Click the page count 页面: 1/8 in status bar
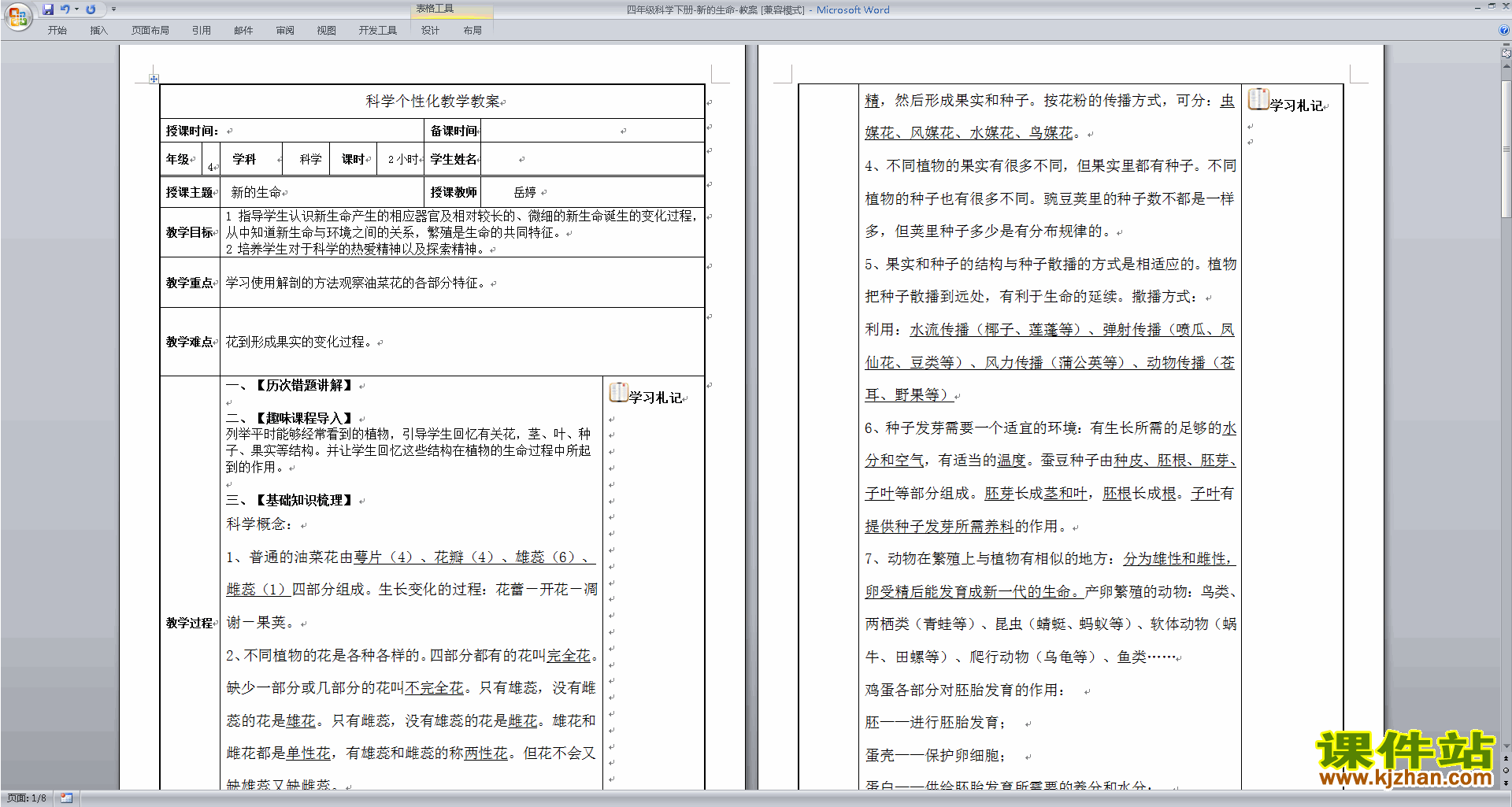Viewport: 1512px width, 807px height. tap(27, 798)
